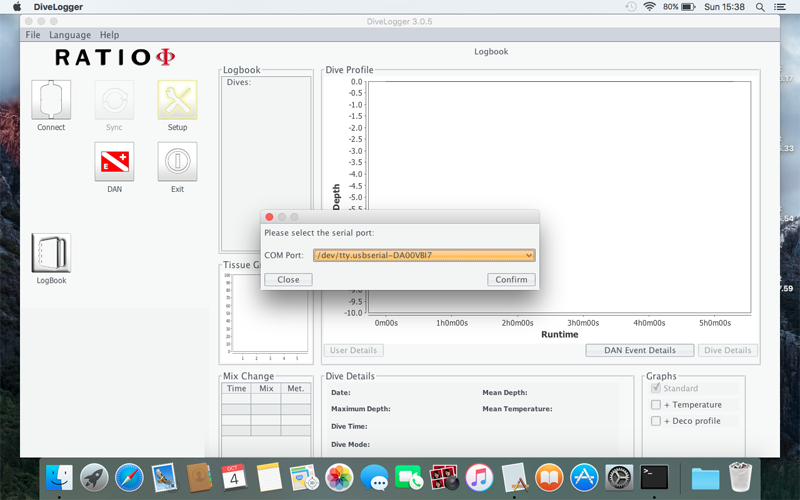Open System Preferences in the Dock
800x500 pixels.
(x=619, y=478)
